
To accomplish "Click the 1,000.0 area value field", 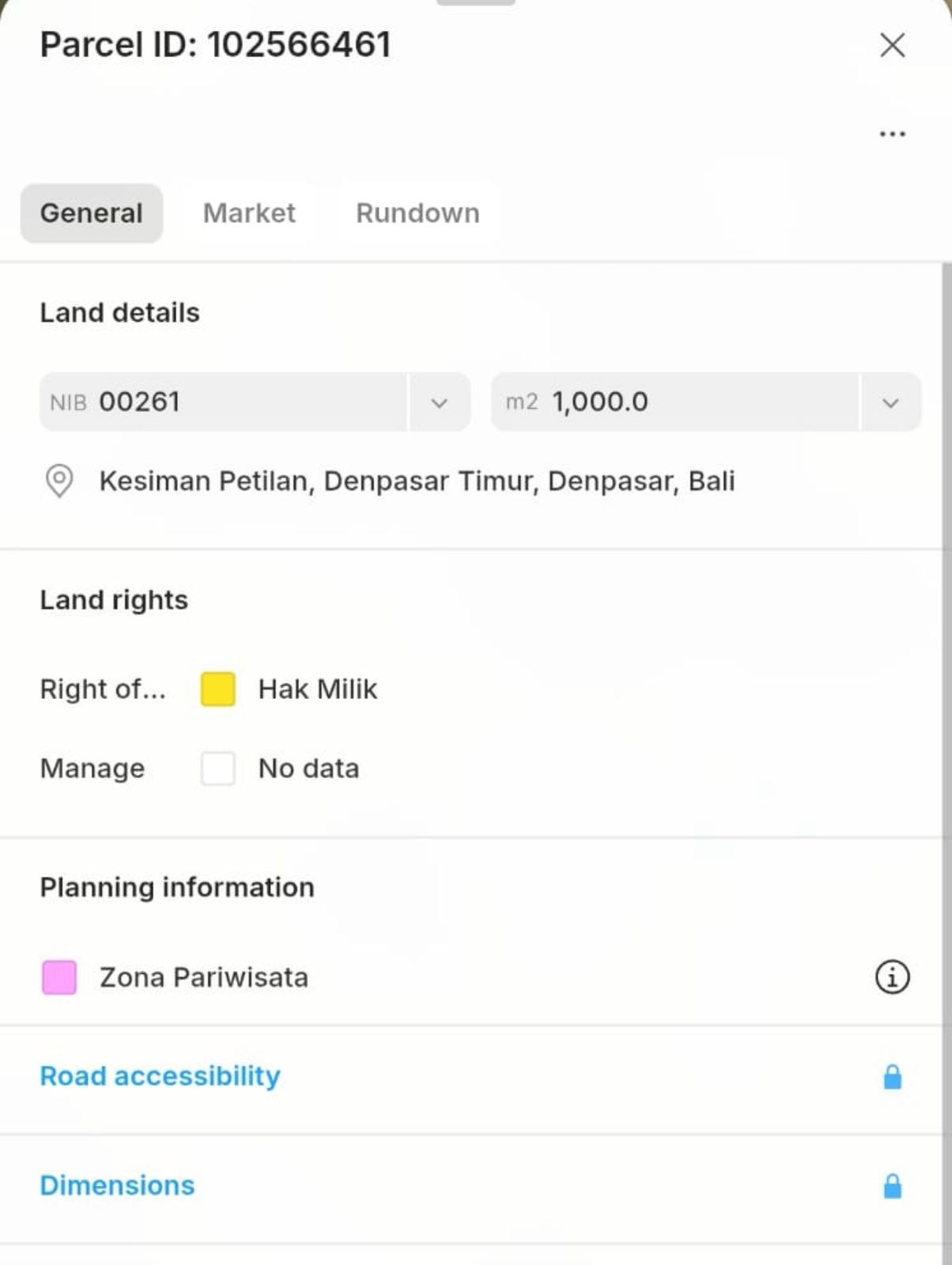I will point(674,402).
